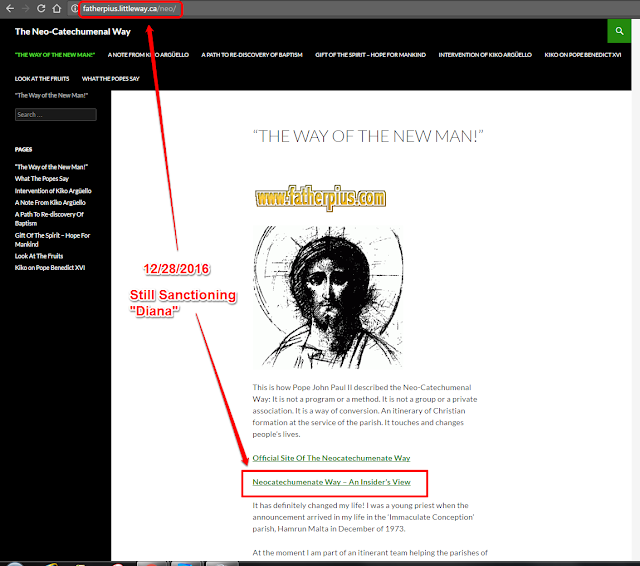This screenshot has height=566, width=640.
Task: Click the page heading "THE WAY OF THE NEW MAN!"
Action: (x=368, y=136)
